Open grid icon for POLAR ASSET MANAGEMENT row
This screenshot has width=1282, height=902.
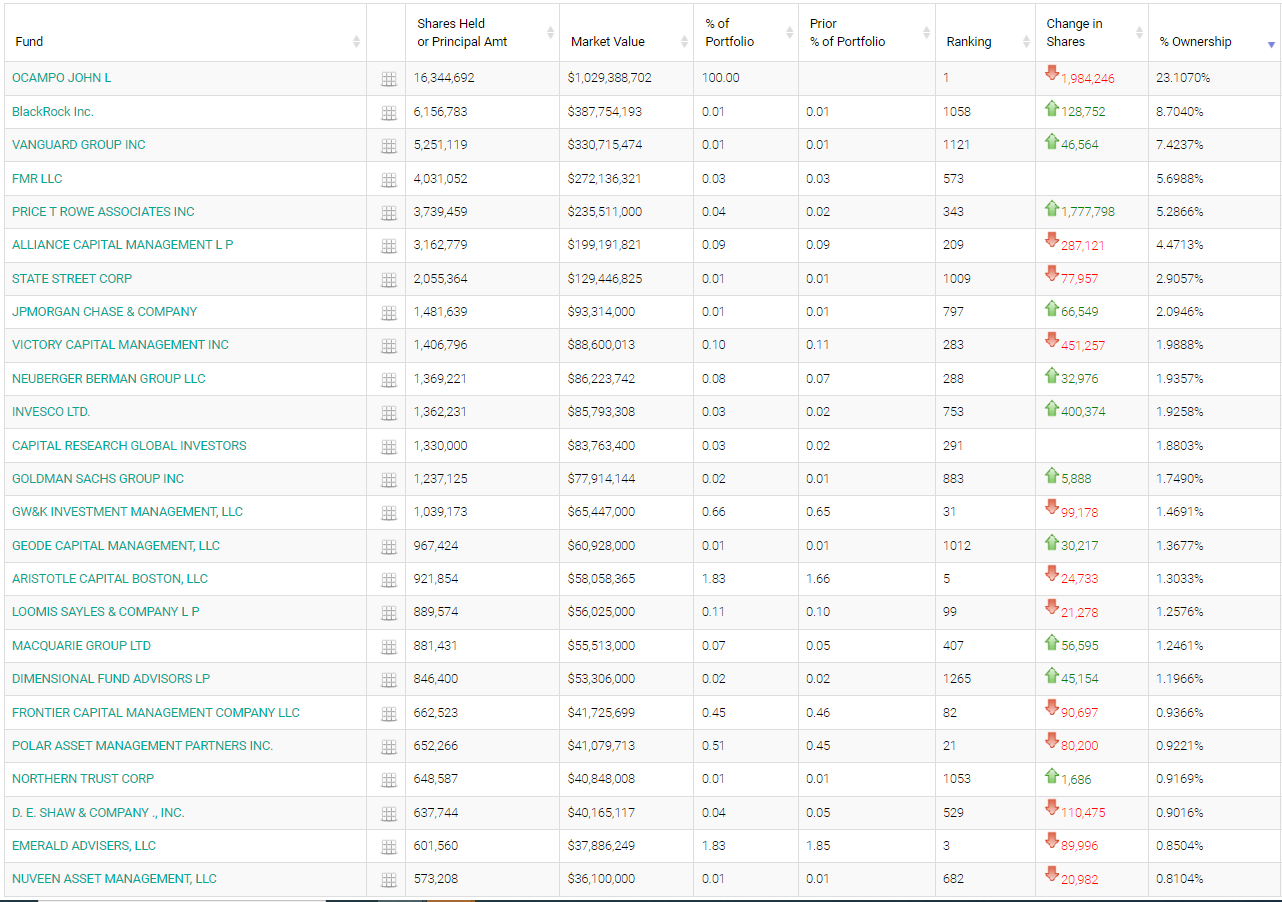point(389,747)
